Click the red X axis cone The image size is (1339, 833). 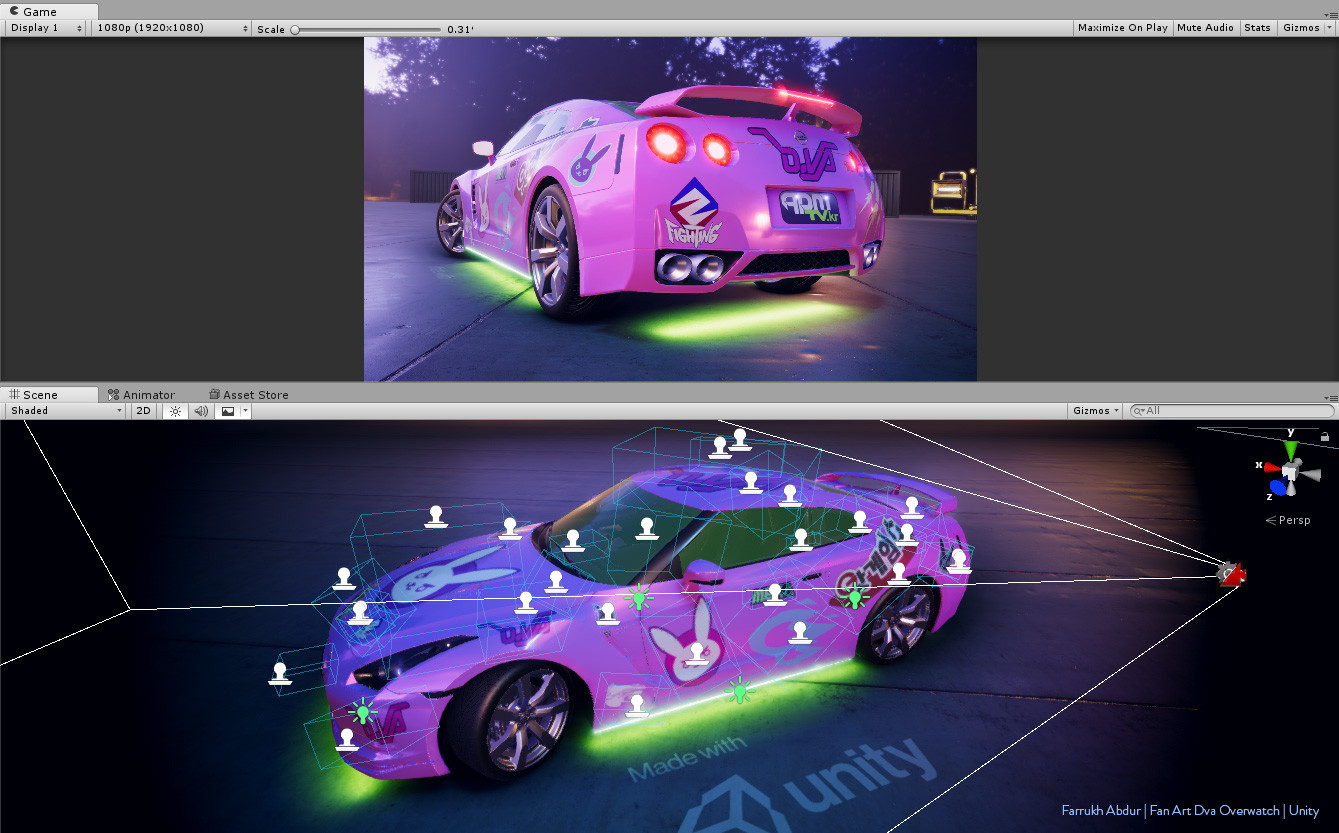1271,466
